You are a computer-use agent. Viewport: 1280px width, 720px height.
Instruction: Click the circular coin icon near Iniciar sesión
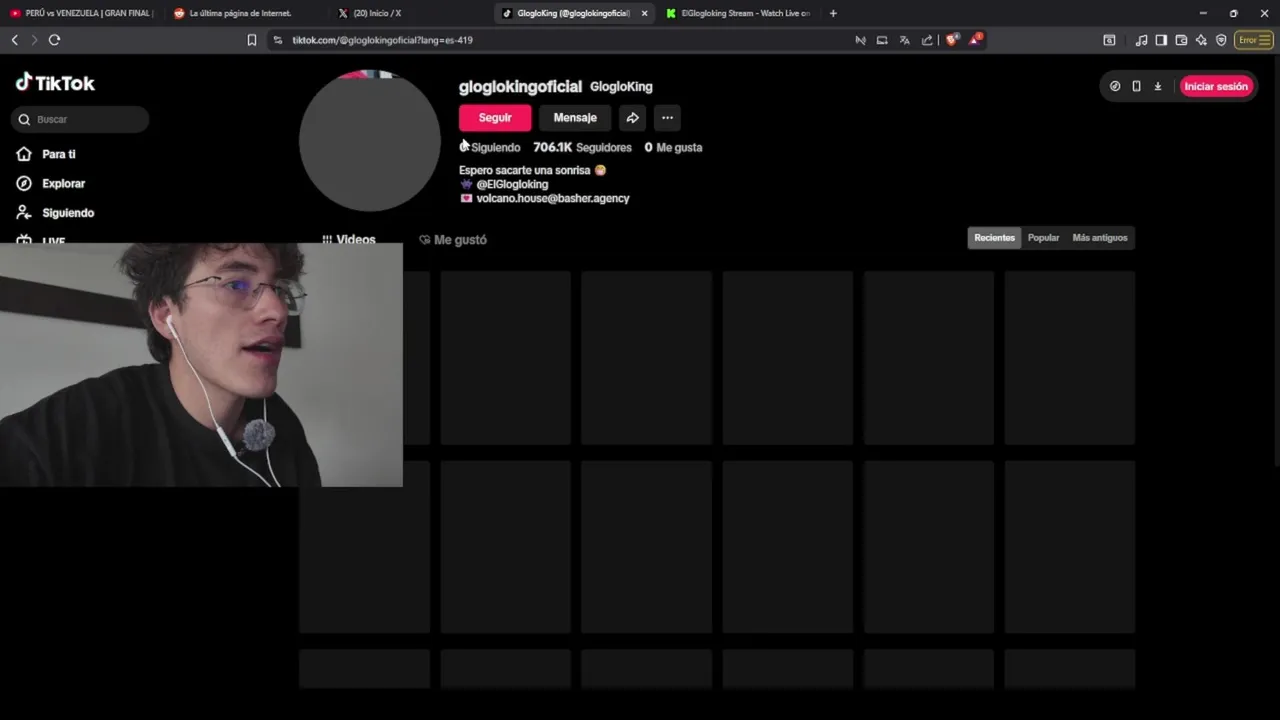coord(1115,86)
